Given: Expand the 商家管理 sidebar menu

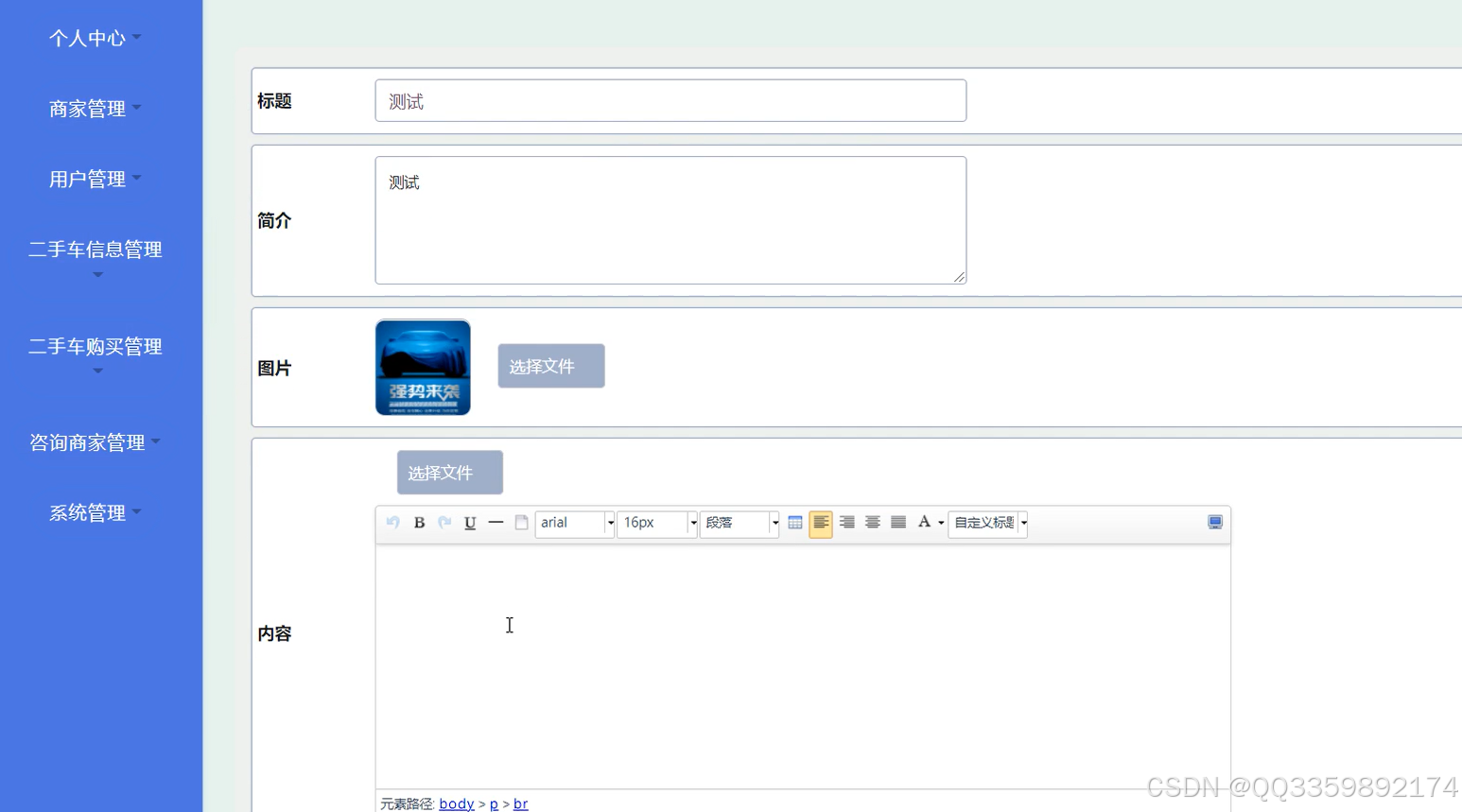Looking at the screenshot, I should (95, 108).
